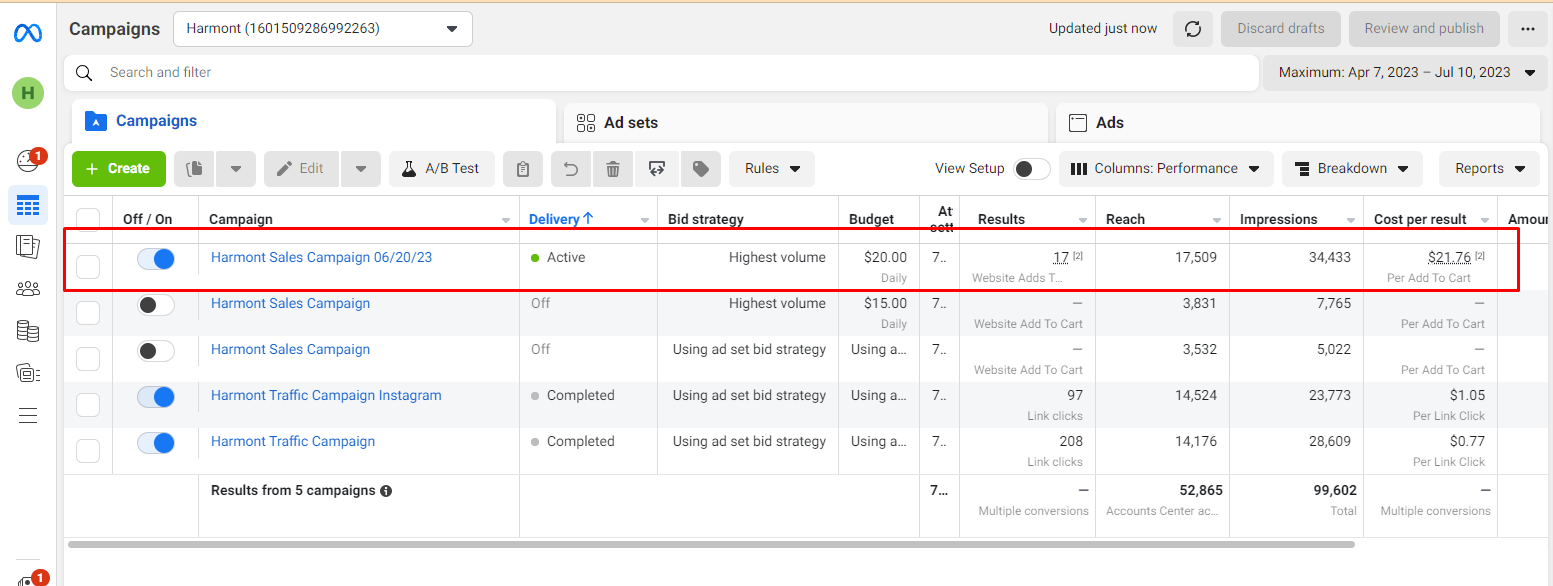Viewport: 1553px width, 586px height.
Task: Click the $21.76 cost per result value
Action: [1449, 258]
